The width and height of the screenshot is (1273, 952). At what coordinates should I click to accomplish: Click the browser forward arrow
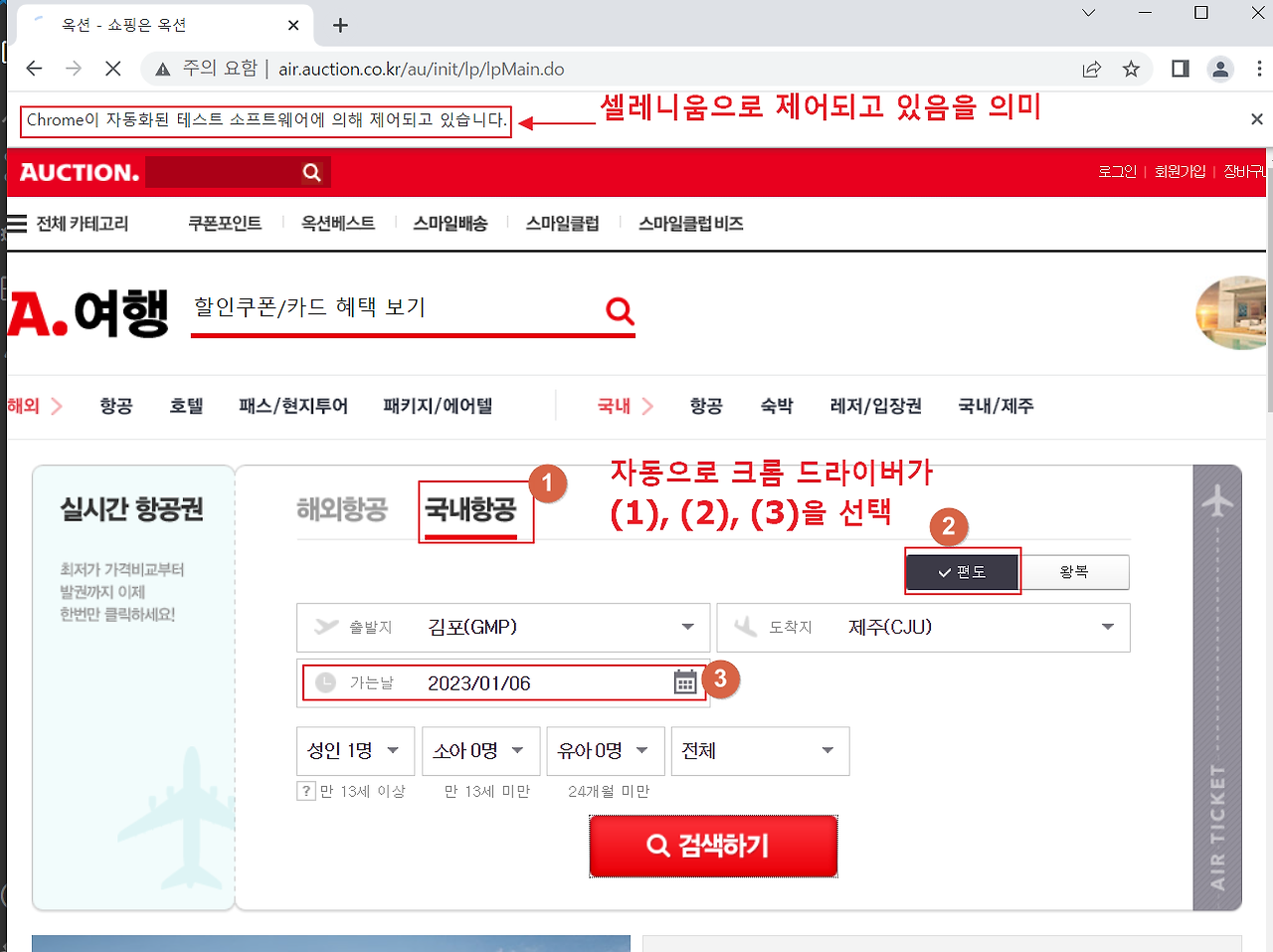pyautogui.click(x=74, y=69)
